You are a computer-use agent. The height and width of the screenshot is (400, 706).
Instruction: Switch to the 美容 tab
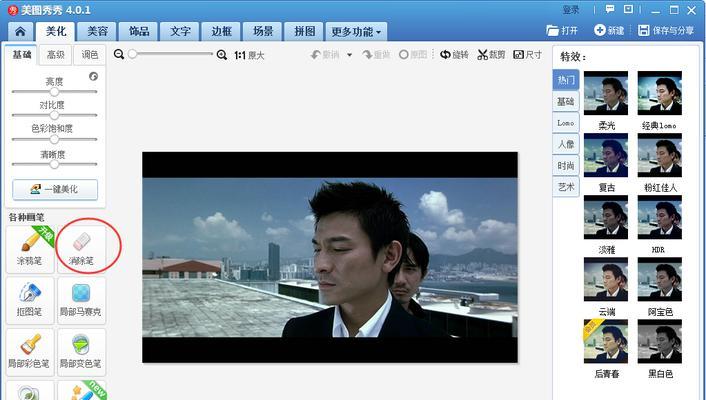click(97, 32)
